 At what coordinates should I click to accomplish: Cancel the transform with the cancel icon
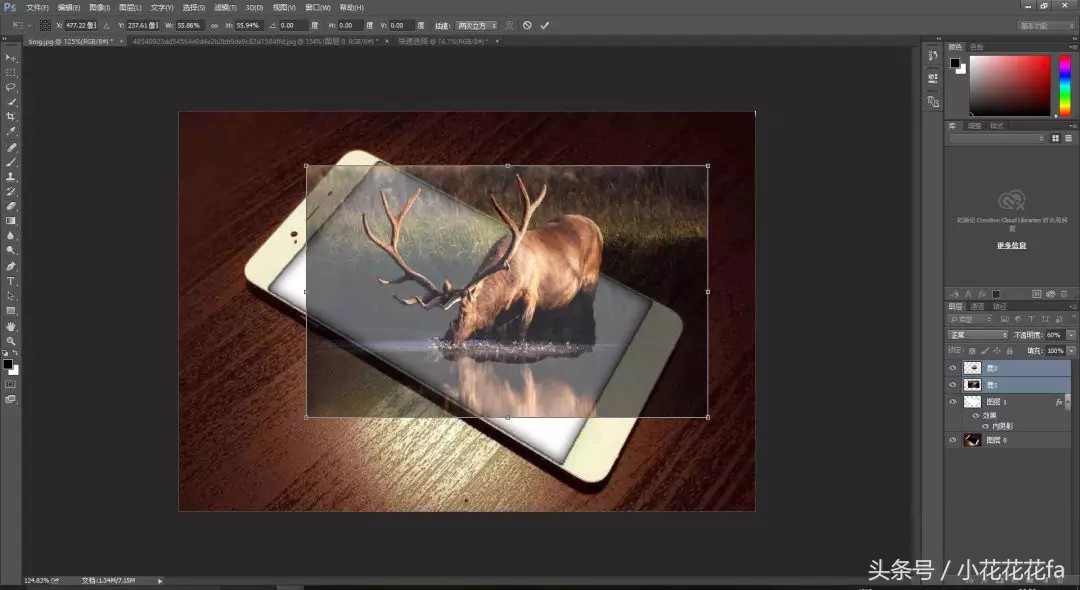[x=527, y=25]
